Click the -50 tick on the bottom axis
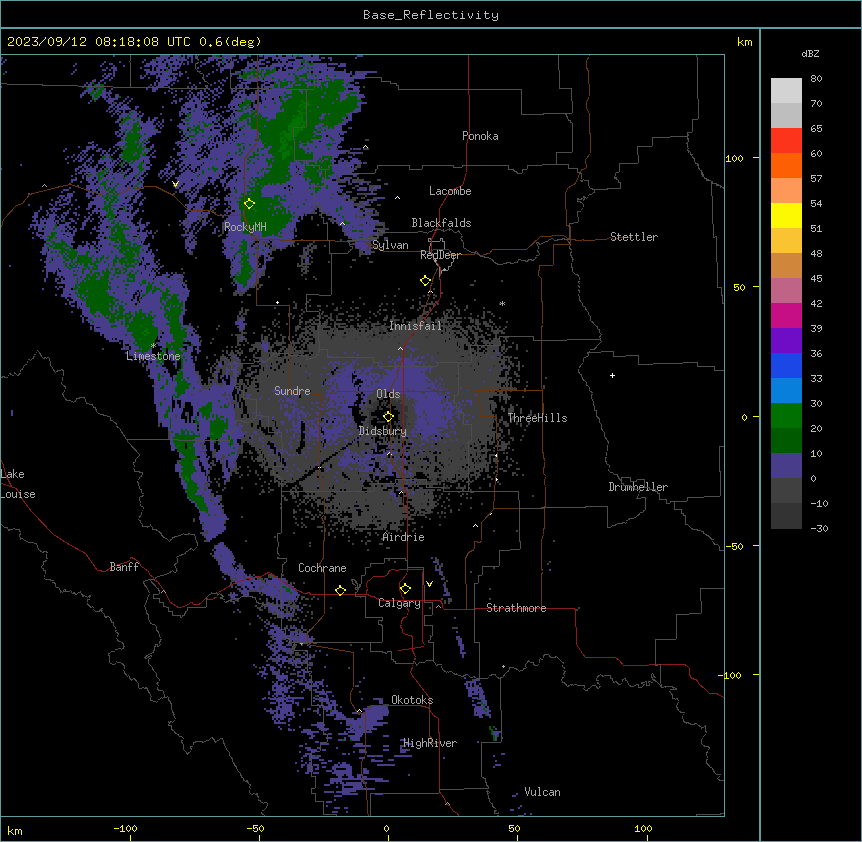This screenshot has height=842, width=862. click(255, 828)
